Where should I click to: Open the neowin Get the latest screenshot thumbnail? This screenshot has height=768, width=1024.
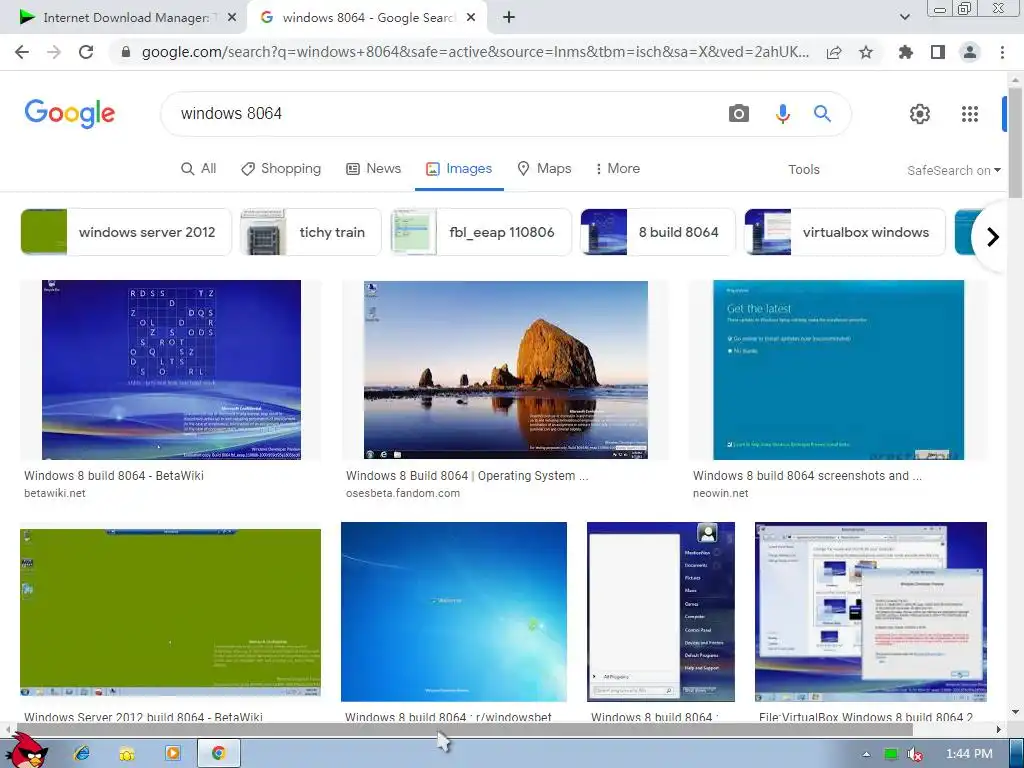(839, 370)
